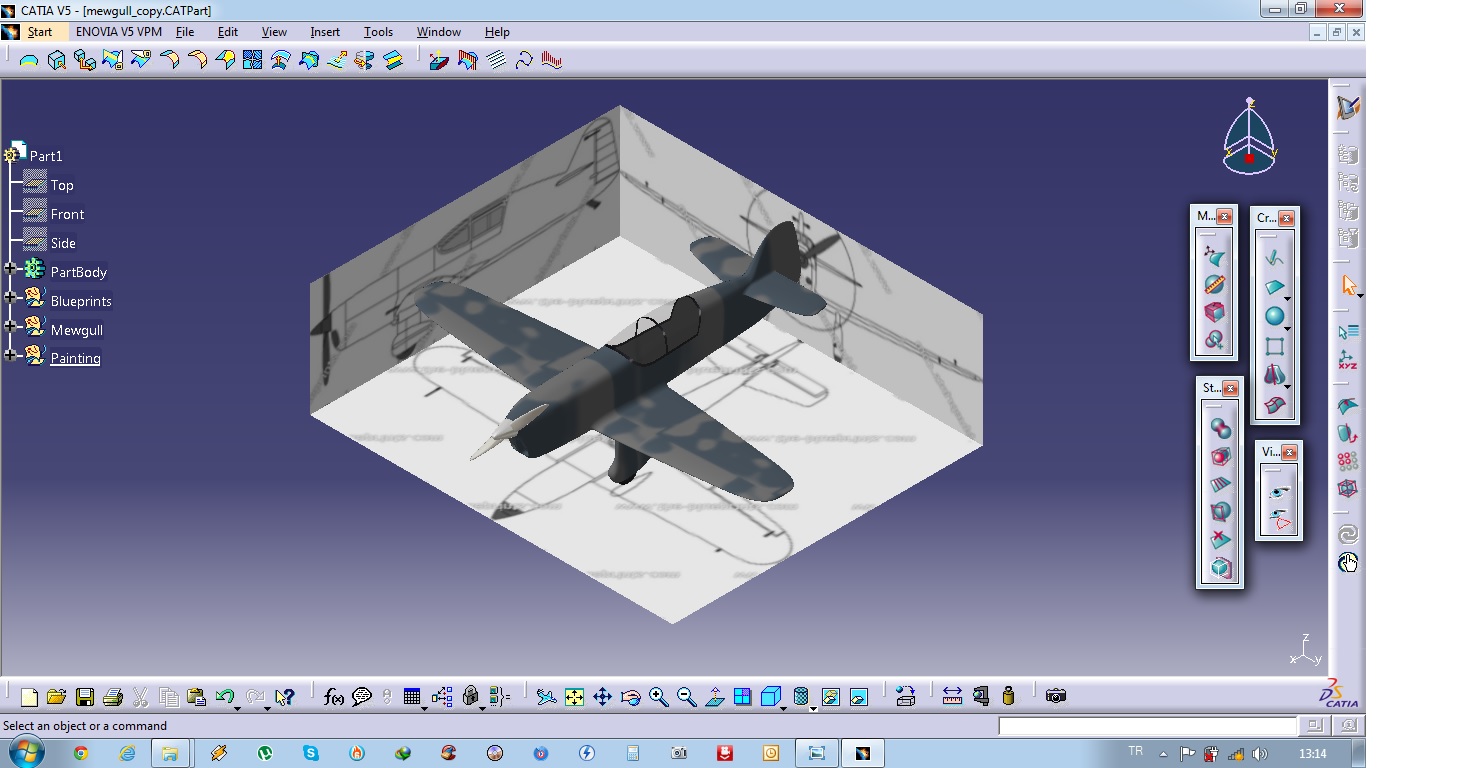
Task: Open the view mode shading dropdown arrow
Action: pos(813,708)
